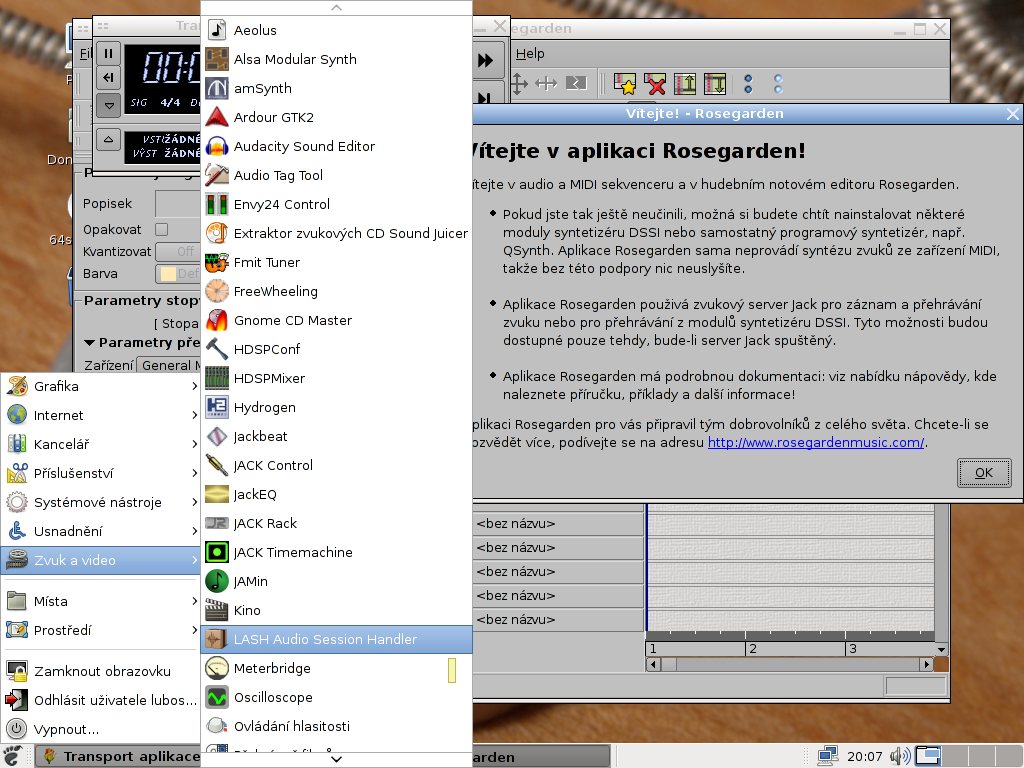The height and width of the screenshot is (768, 1024).
Task: Launch Jackbeat
Action: coord(336,436)
